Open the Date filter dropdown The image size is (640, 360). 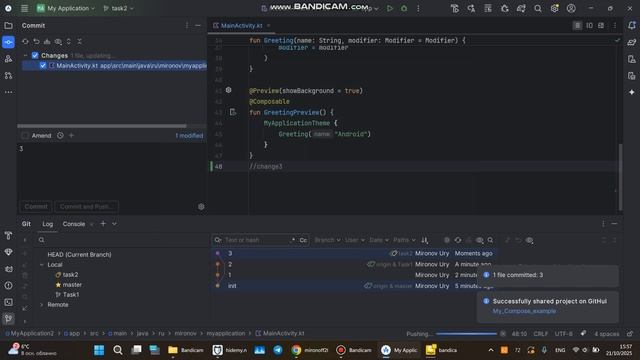(379, 240)
